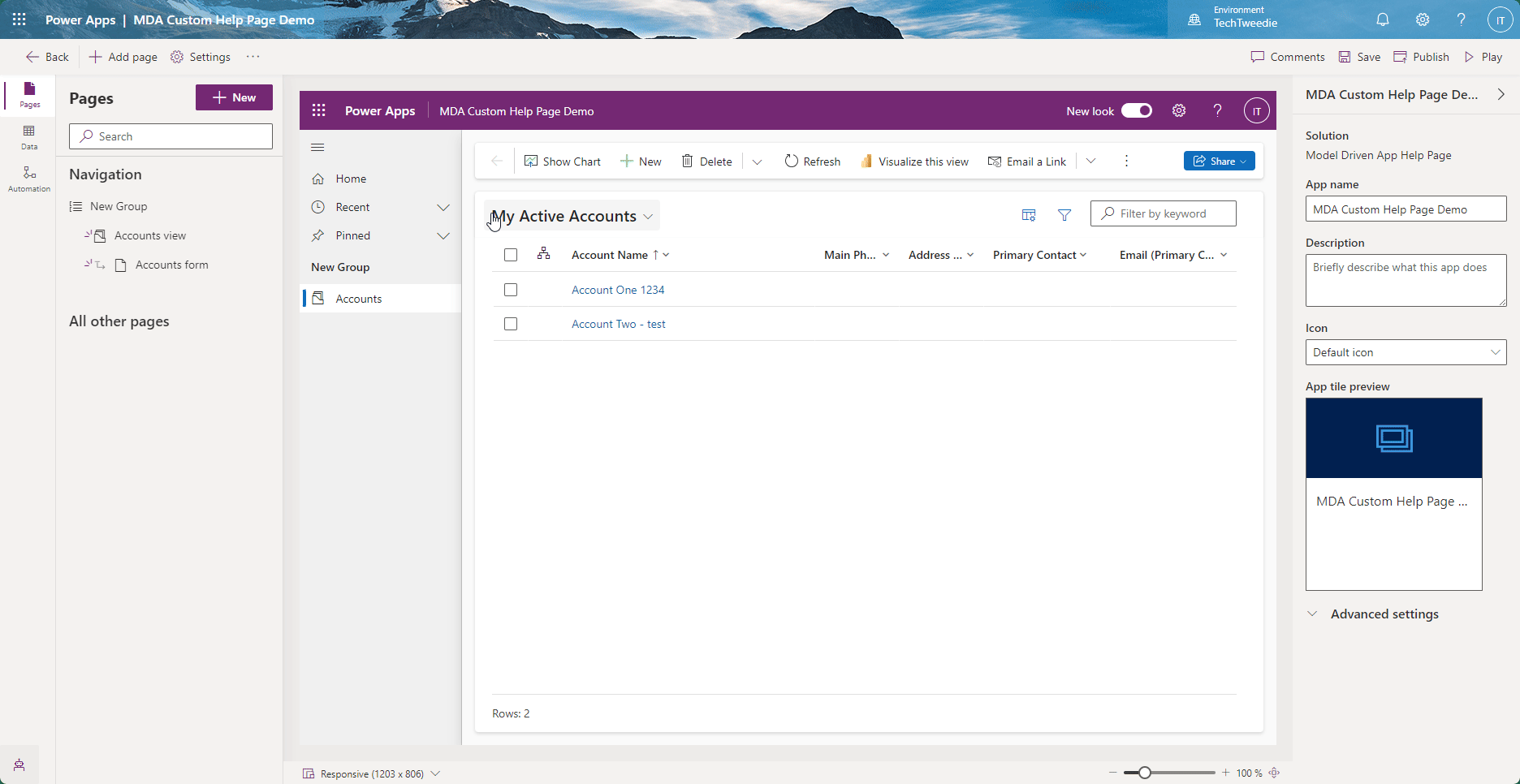This screenshot has width=1520, height=784.
Task: Click the edit columns icon
Action: tap(1029, 215)
